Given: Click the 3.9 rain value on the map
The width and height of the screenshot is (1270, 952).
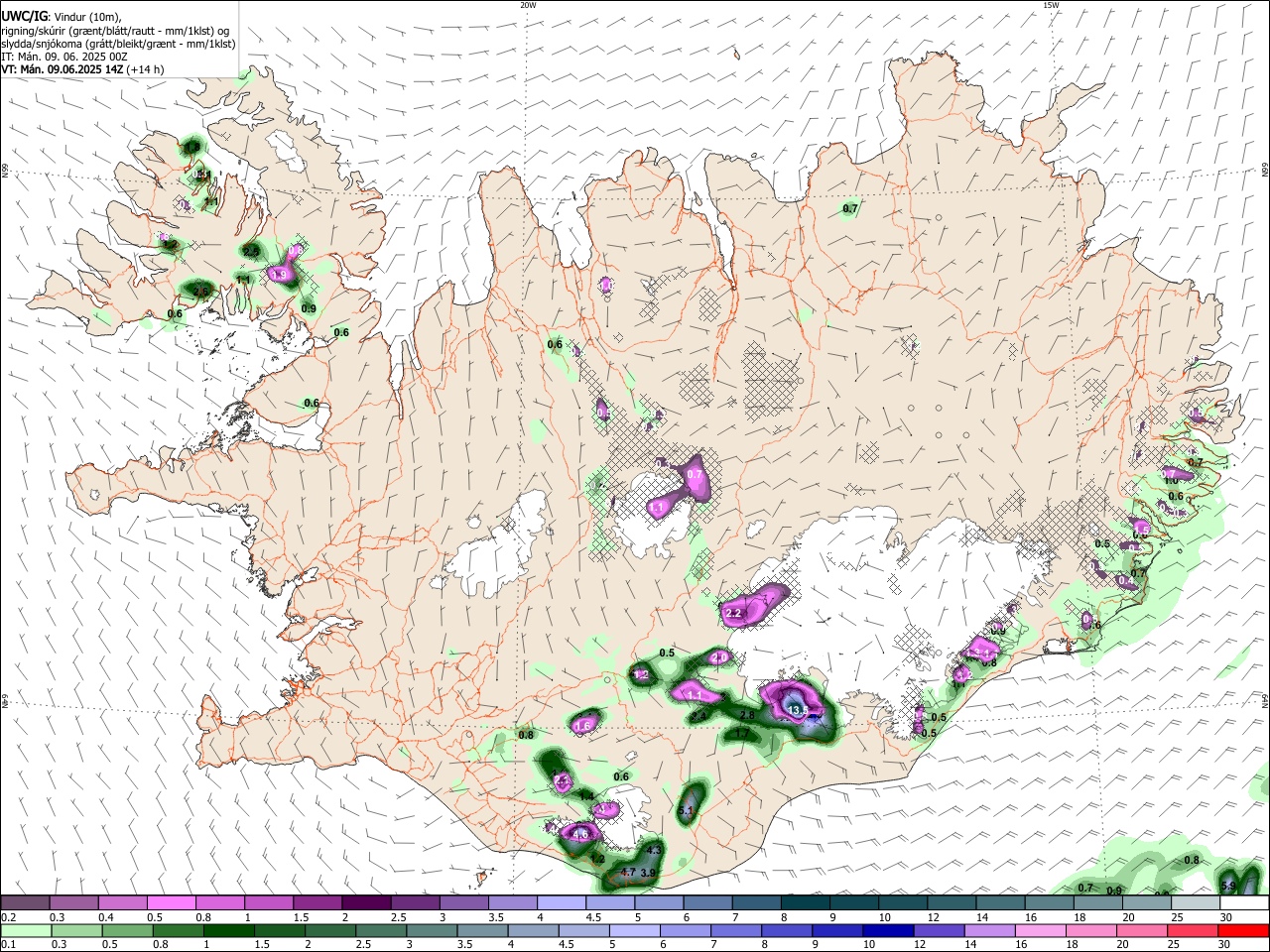Looking at the screenshot, I should pyautogui.click(x=649, y=873).
